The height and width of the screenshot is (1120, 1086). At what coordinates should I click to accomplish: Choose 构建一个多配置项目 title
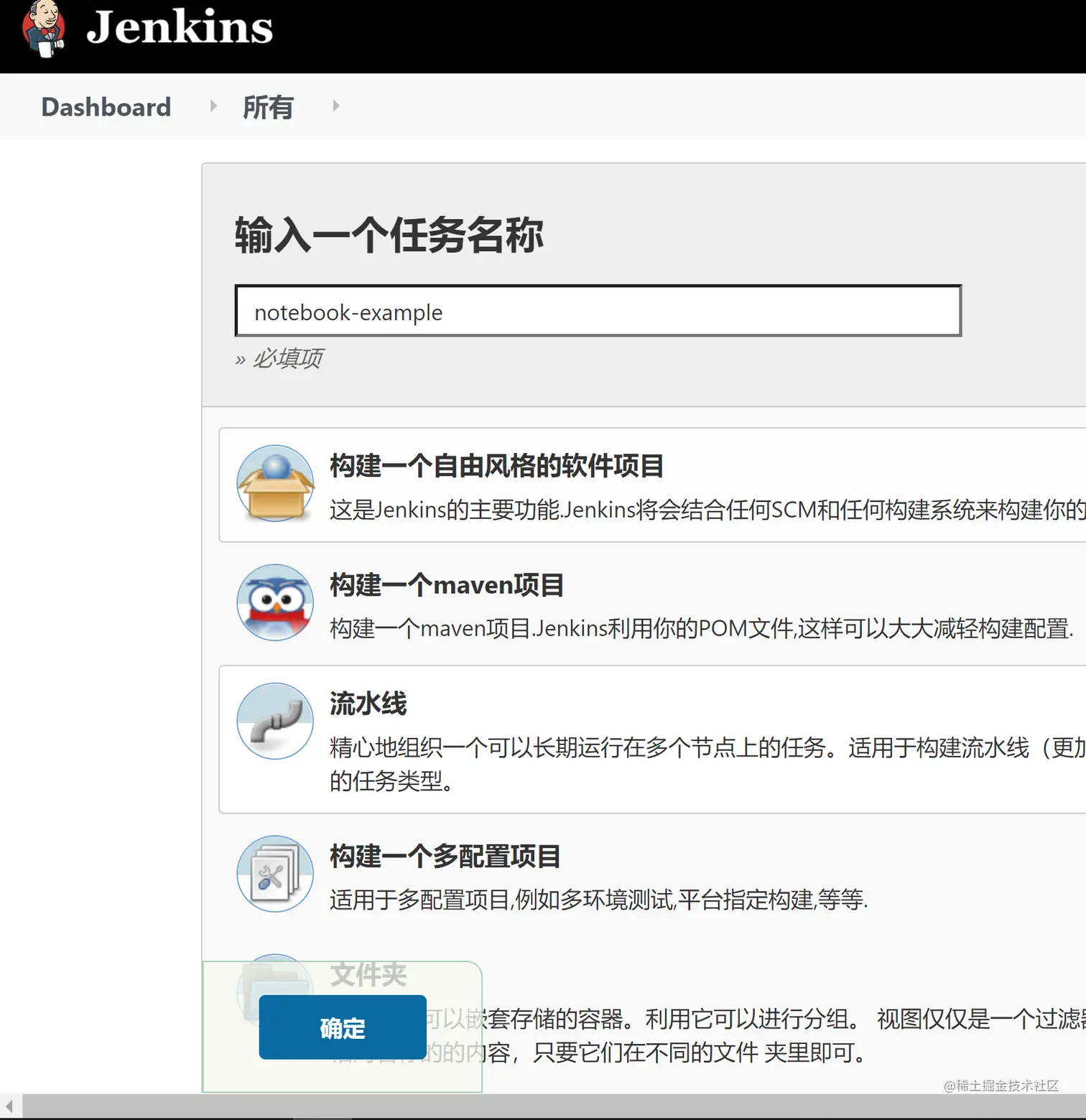445,857
